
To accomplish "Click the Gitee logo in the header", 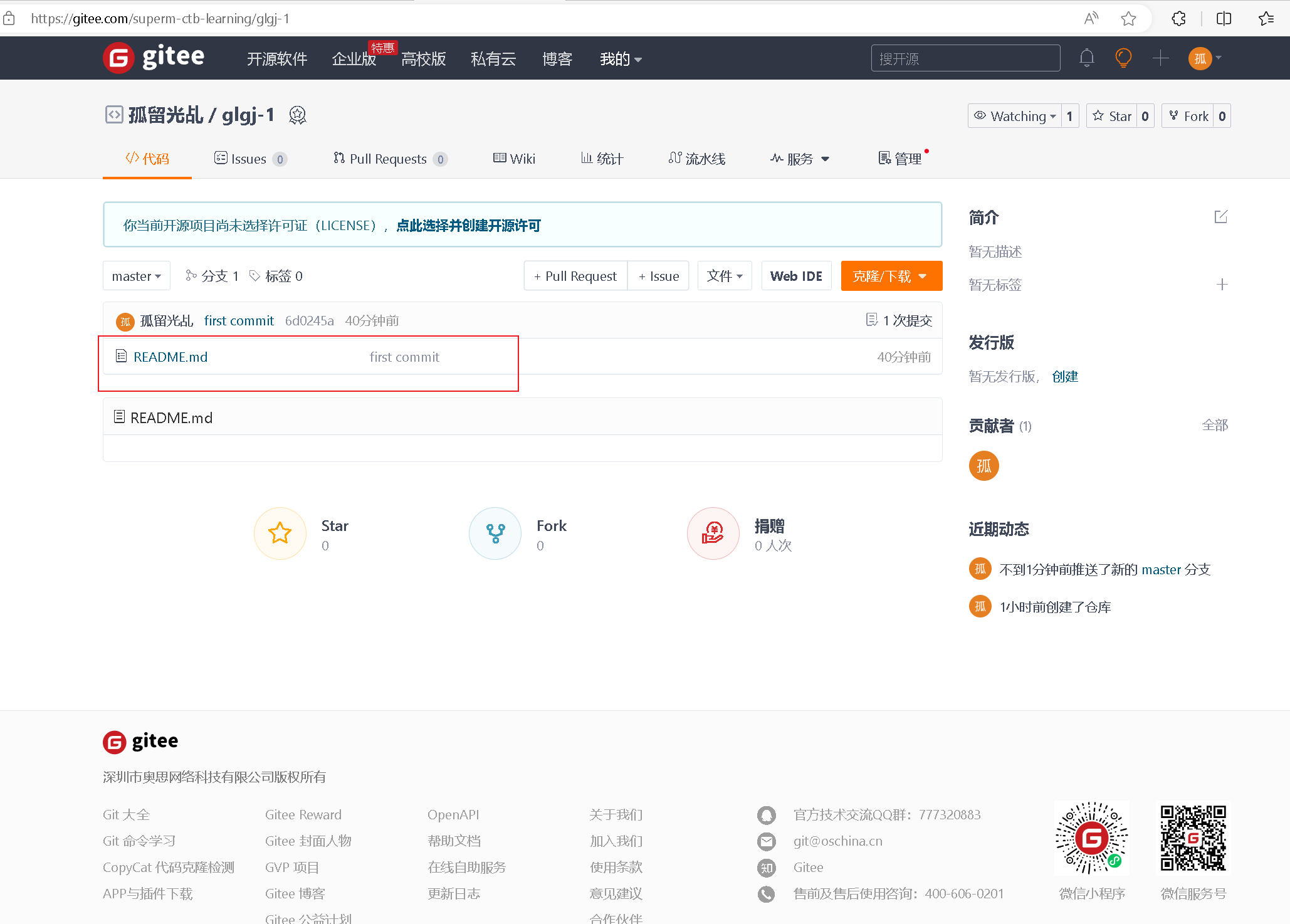I will click(154, 58).
